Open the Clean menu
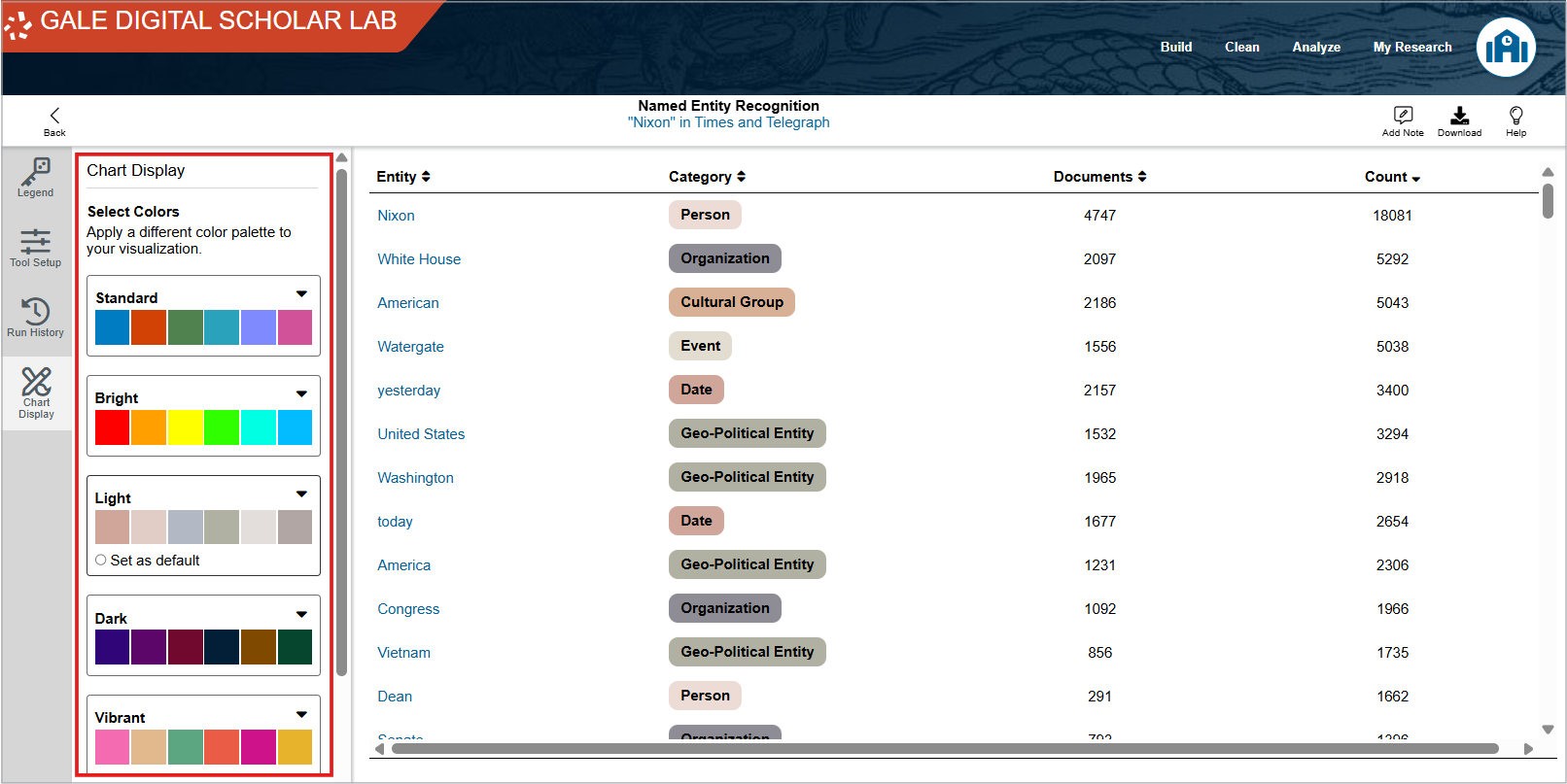 point(1241,47)
